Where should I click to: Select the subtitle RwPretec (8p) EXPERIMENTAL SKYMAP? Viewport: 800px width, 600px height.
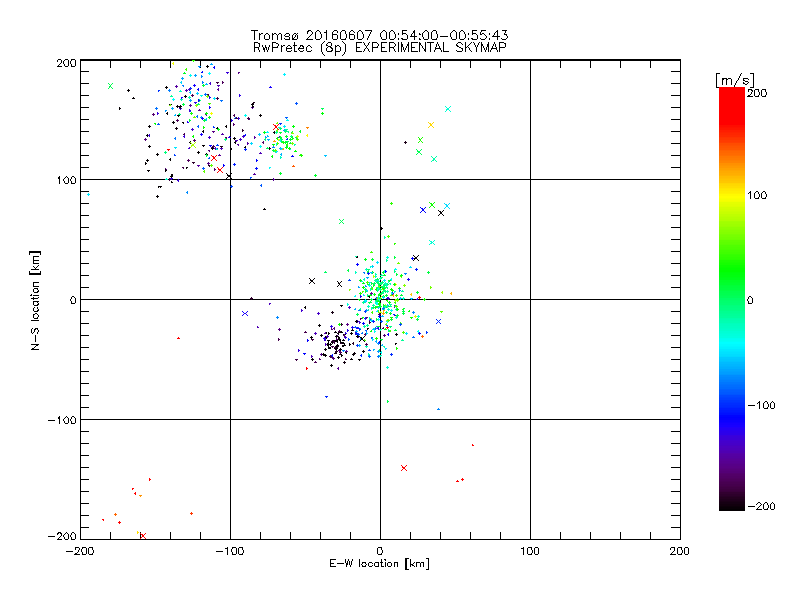pyautogui.click(x=380, y=48)
